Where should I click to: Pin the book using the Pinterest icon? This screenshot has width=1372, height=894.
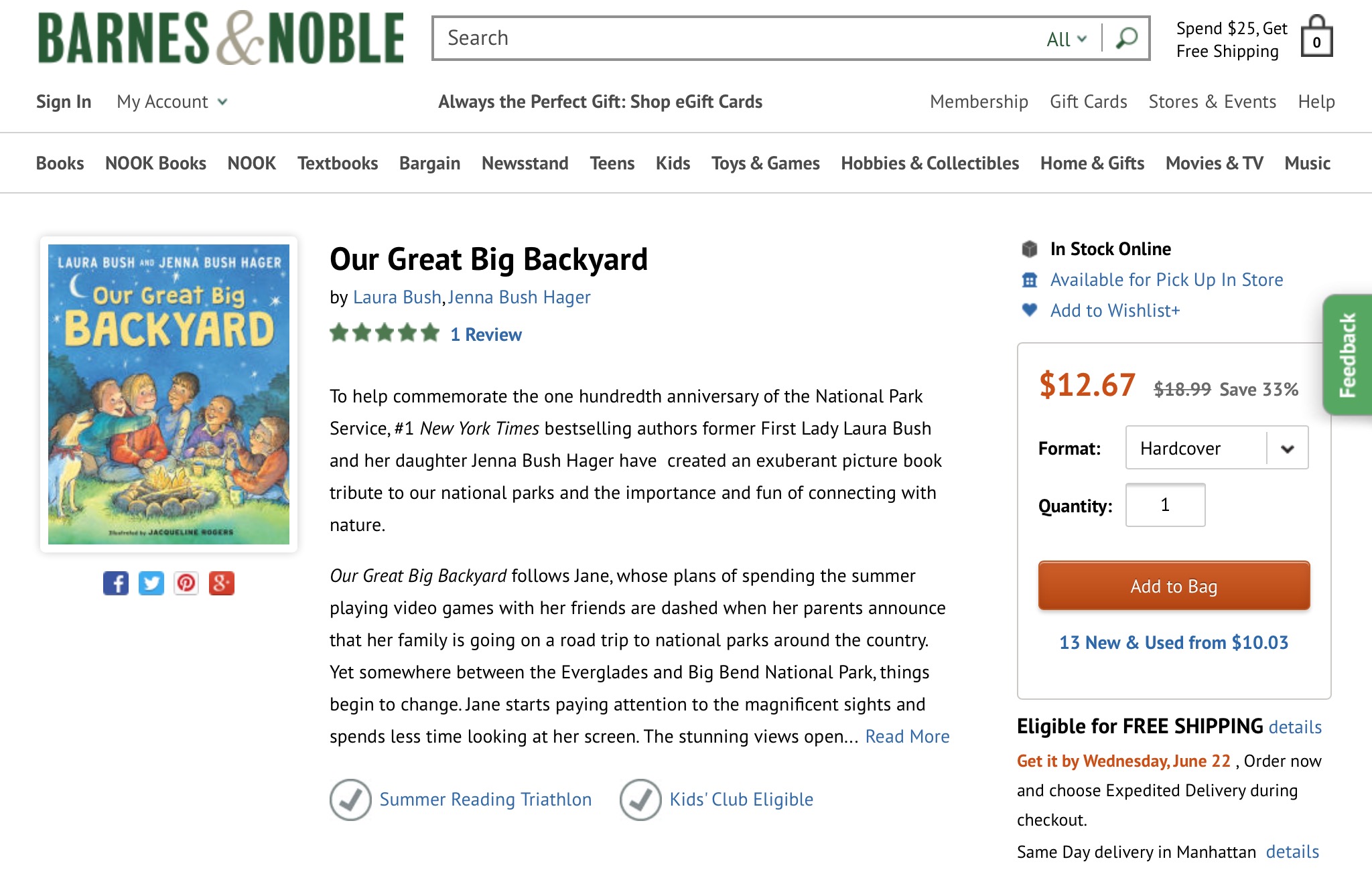point(188,583)
